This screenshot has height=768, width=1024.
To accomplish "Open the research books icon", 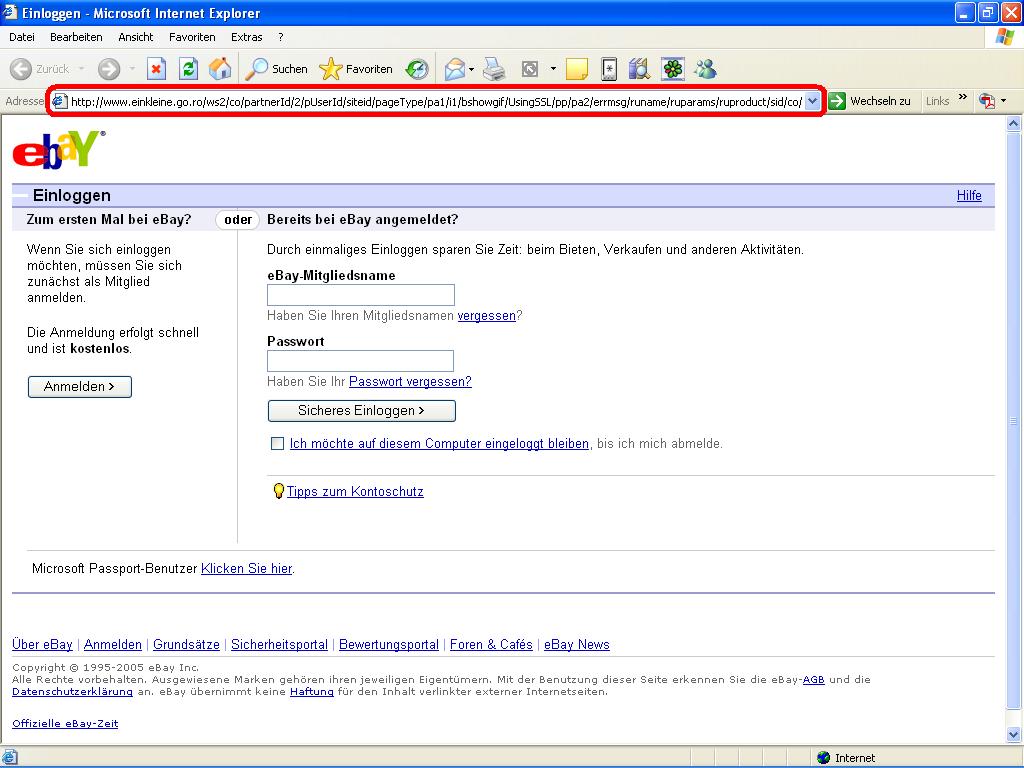I will point(639,69).
